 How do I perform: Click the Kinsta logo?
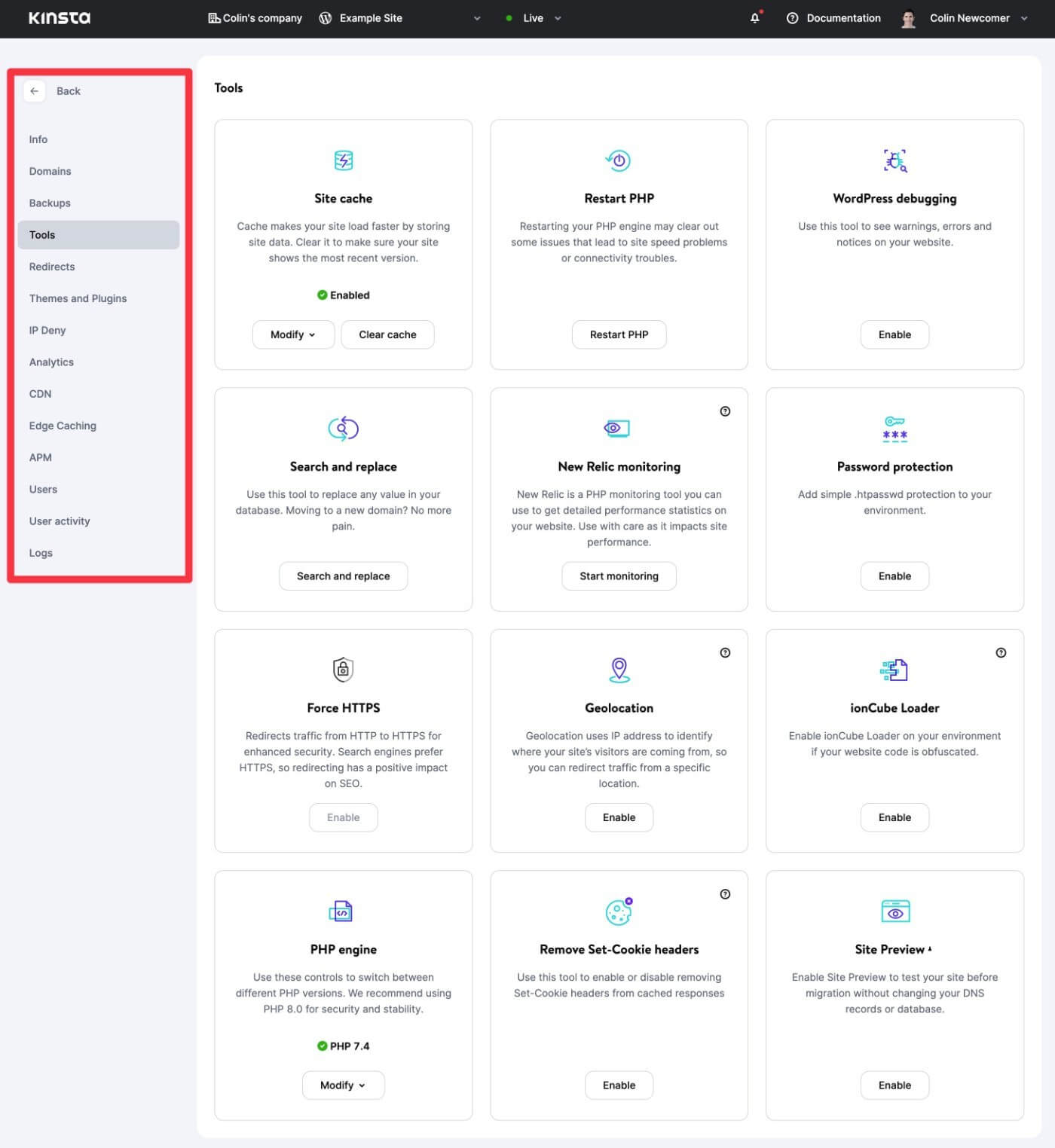pos(60,18)
